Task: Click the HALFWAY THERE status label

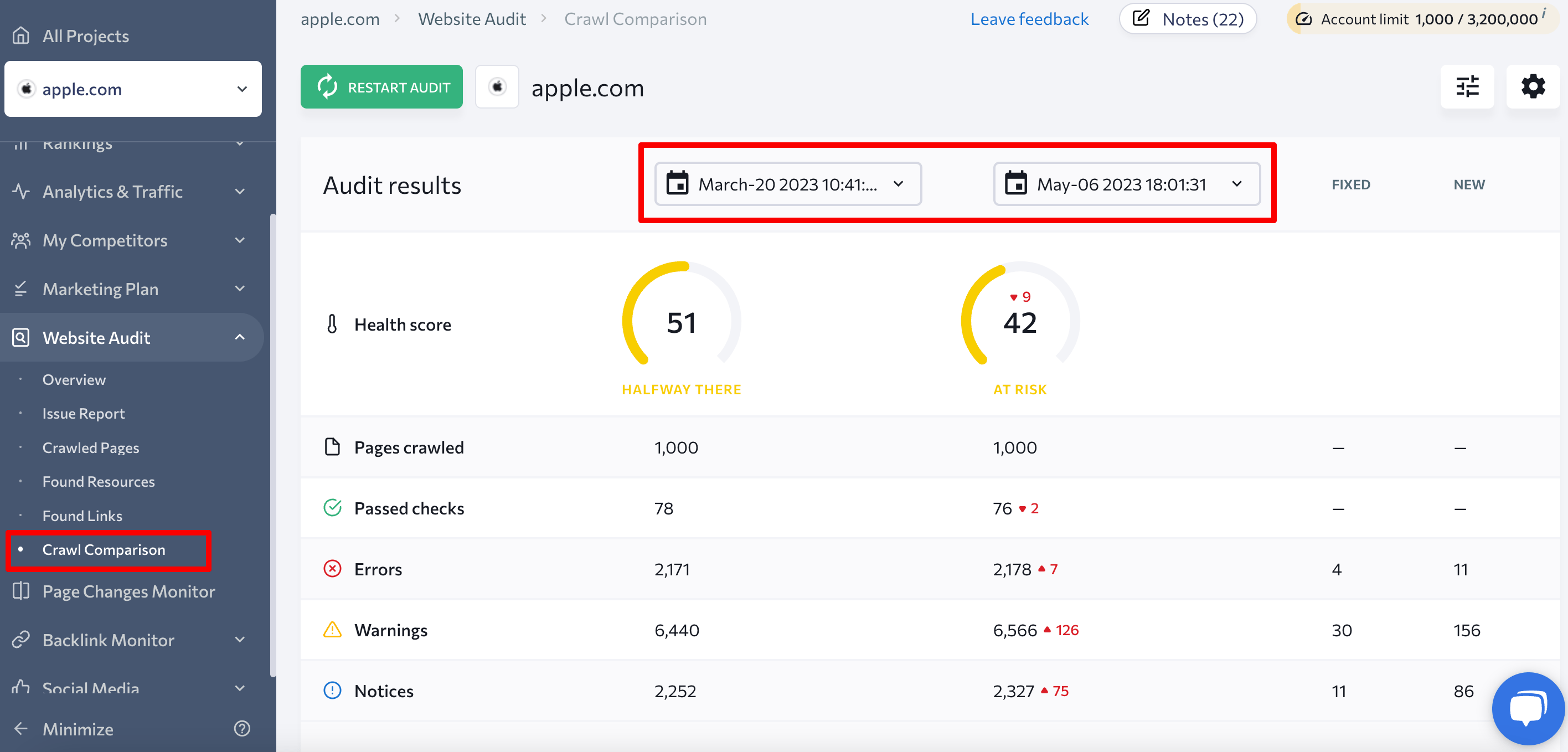Action: click(681, 389)
